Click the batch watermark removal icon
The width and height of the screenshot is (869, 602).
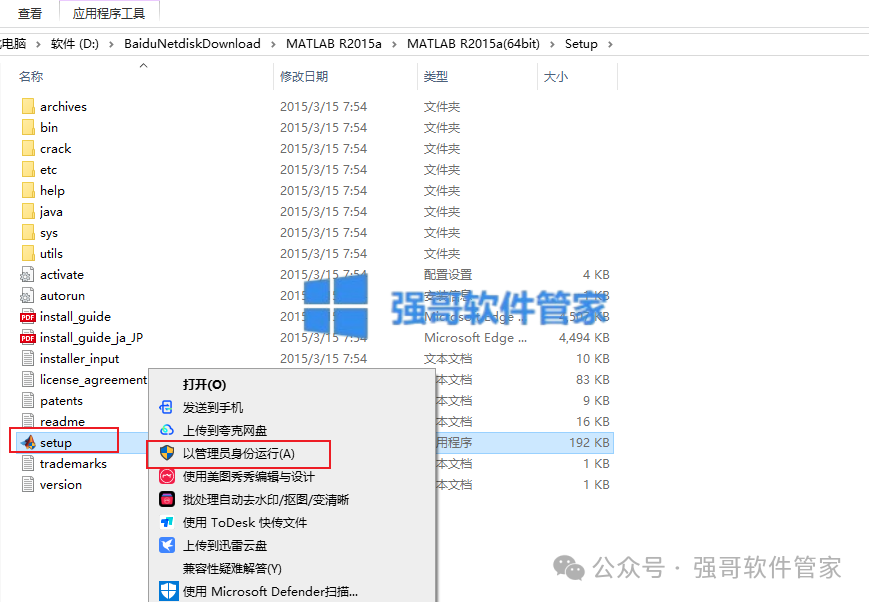[x=167, y=499]
